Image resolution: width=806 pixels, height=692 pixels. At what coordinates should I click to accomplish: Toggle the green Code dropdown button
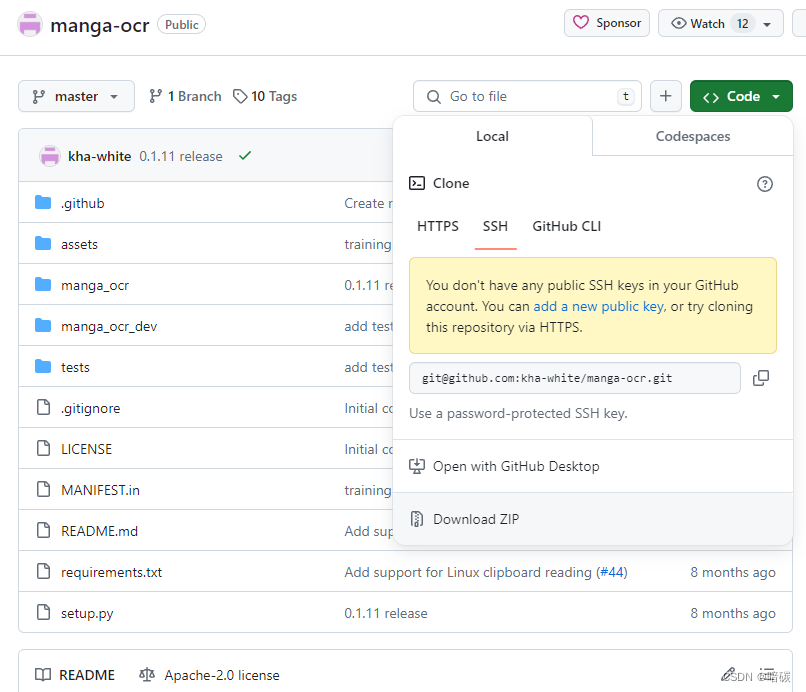741,96
